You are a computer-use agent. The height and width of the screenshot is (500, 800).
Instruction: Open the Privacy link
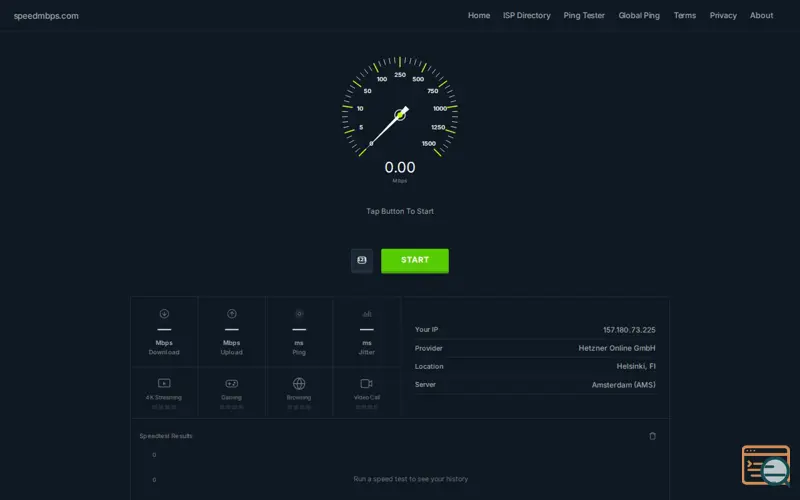point(723,15)
